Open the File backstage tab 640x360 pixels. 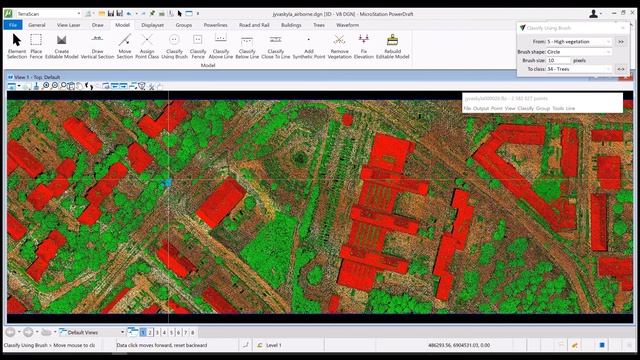click(13, 25)
